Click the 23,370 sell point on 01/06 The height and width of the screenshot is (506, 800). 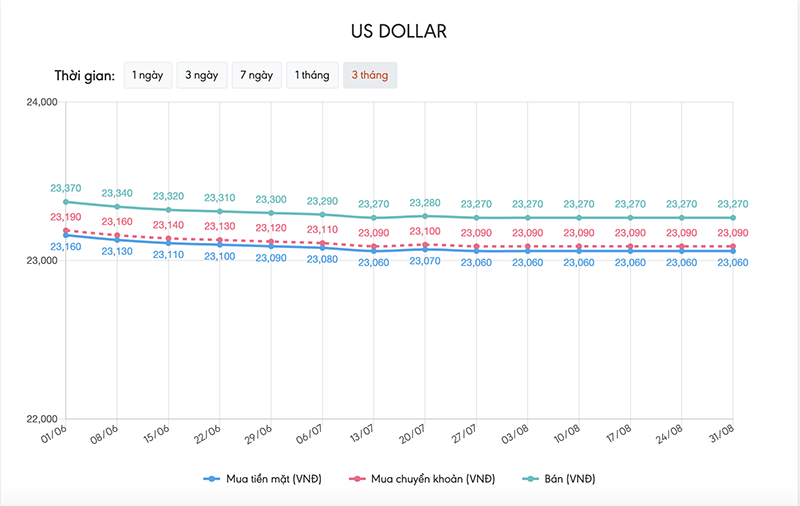pyautogui.click(x=66, y=202)
